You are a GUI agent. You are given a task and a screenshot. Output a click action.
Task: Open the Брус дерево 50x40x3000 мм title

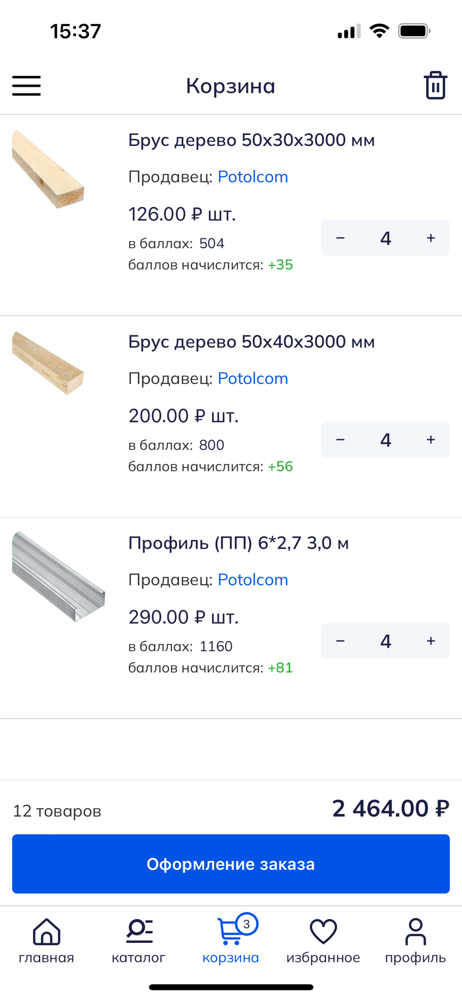251,342
